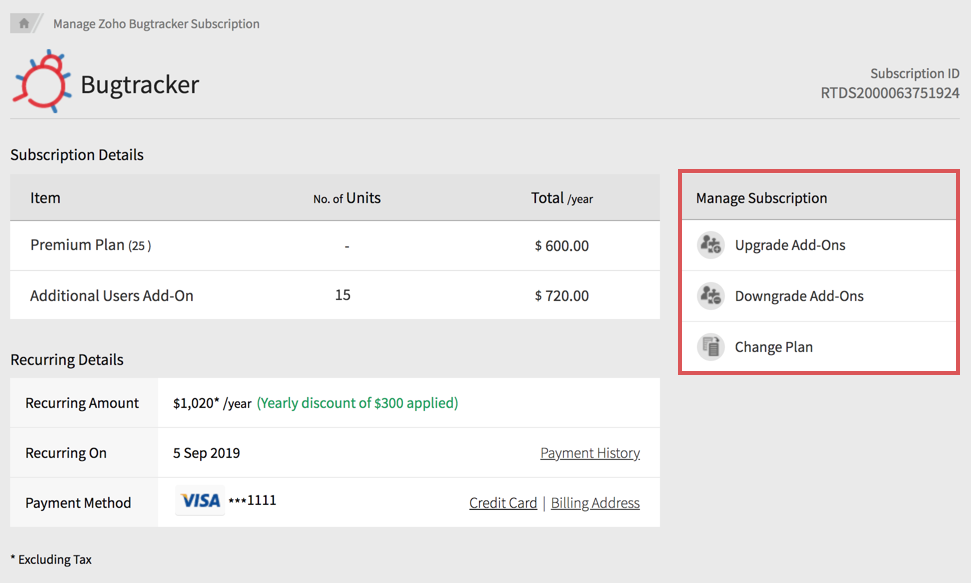Click the Total /year column header
This screenshot has width=971, height=583.
click(562, 198)
